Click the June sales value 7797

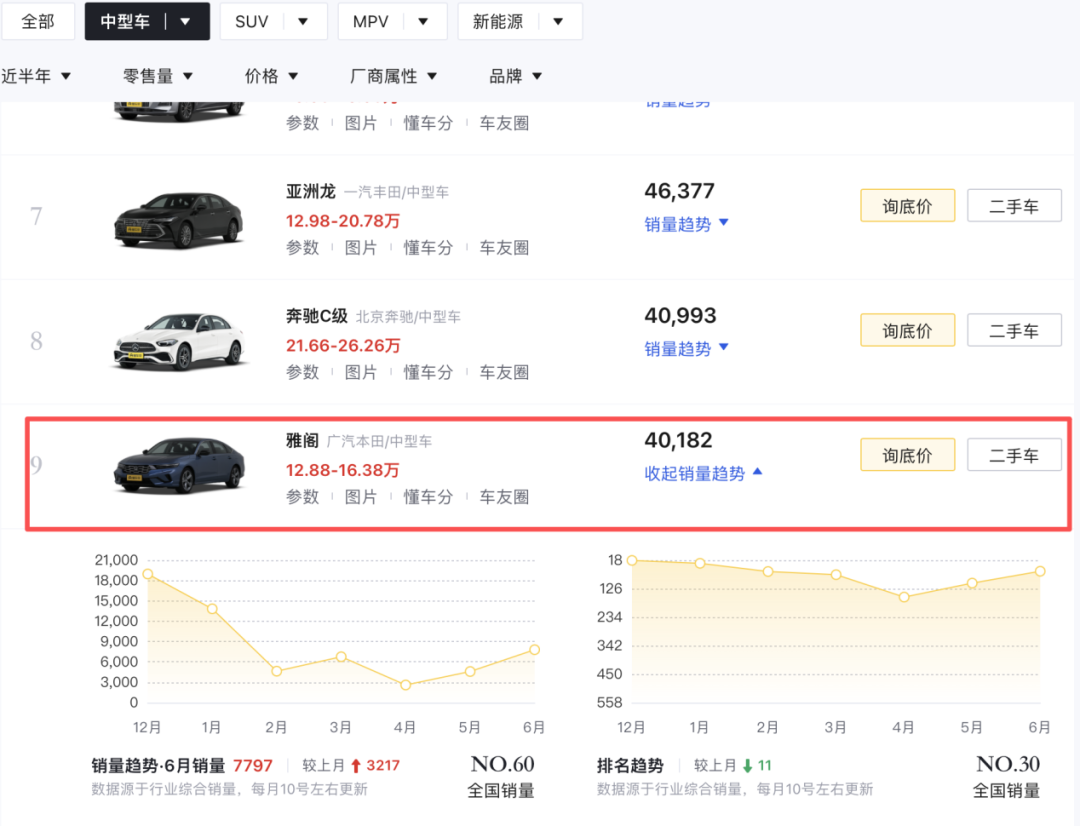253,765
